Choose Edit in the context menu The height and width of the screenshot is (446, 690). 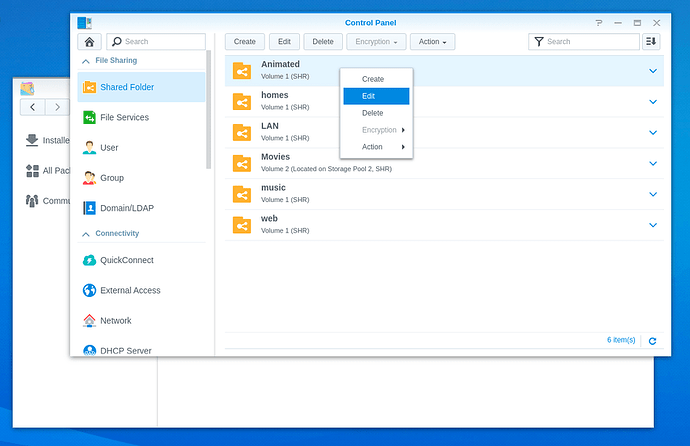[376, 96]
